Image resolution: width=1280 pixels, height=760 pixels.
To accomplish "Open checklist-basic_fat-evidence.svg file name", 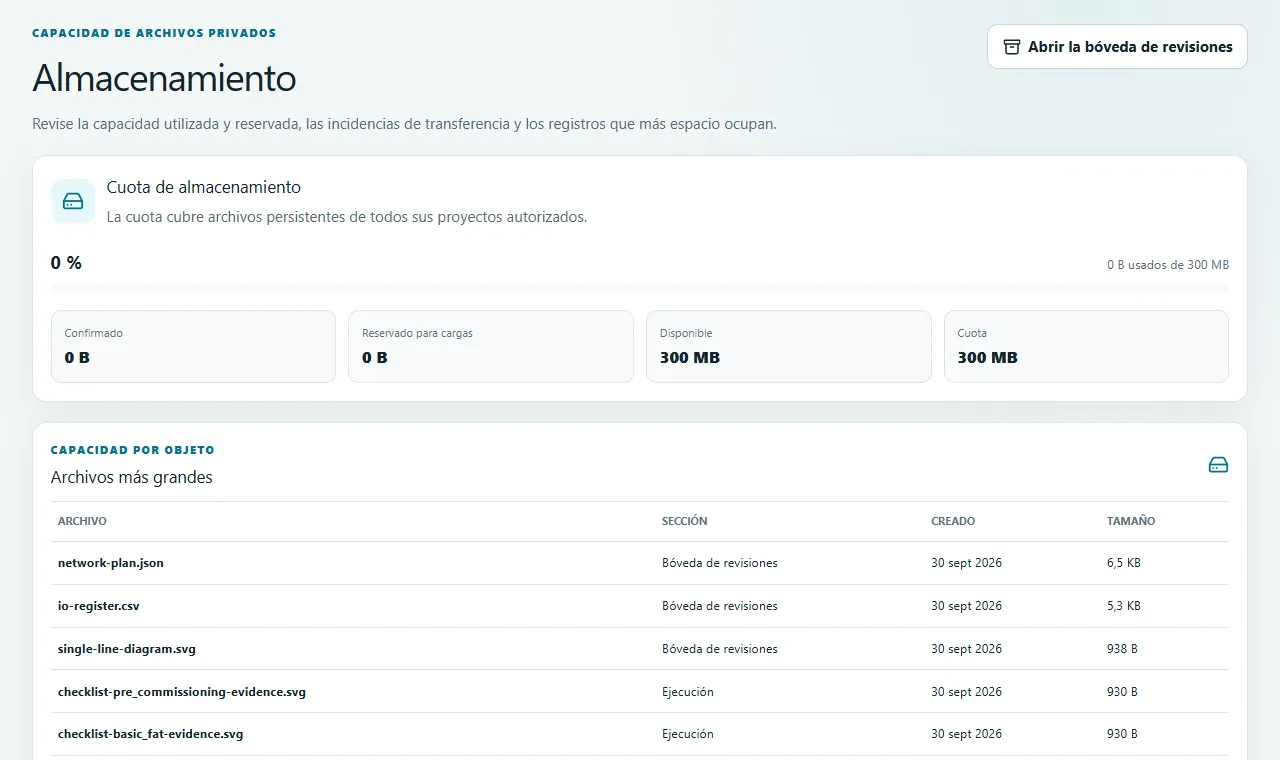I will click(x=151, y=734).
